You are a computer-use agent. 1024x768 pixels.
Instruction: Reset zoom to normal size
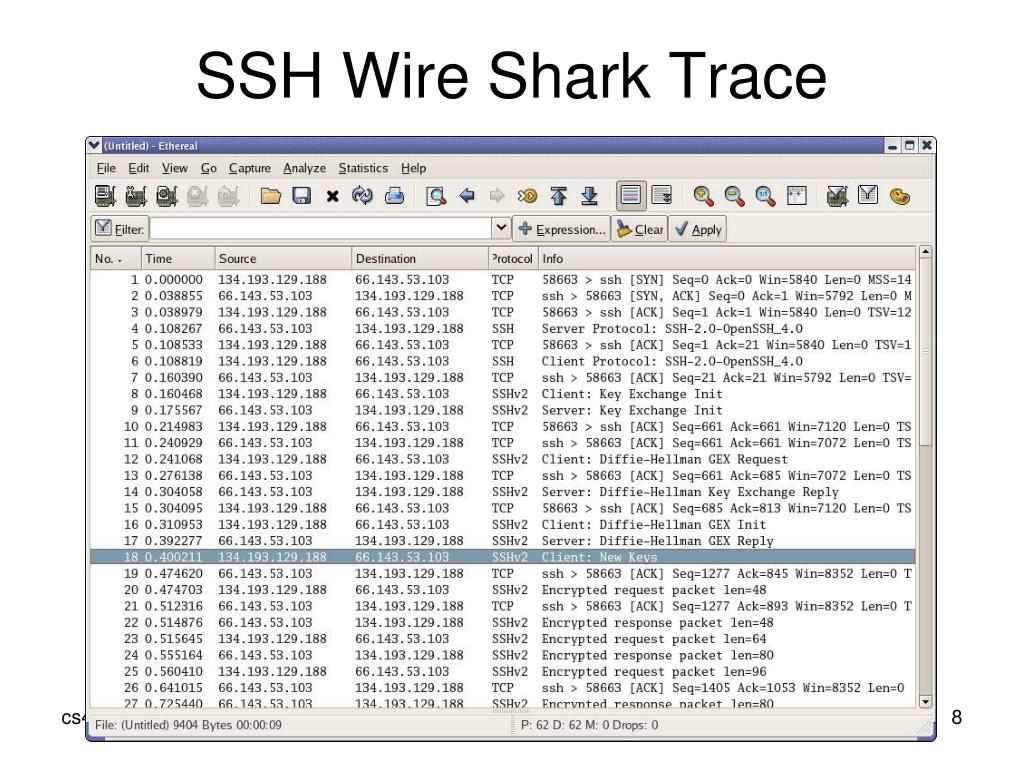point(765,196)
